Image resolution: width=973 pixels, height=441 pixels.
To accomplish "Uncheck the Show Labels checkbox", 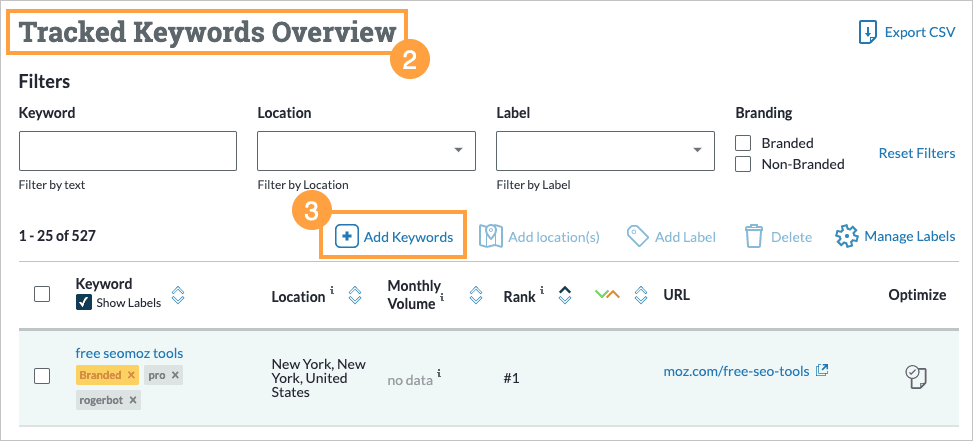I will point(84,303).
